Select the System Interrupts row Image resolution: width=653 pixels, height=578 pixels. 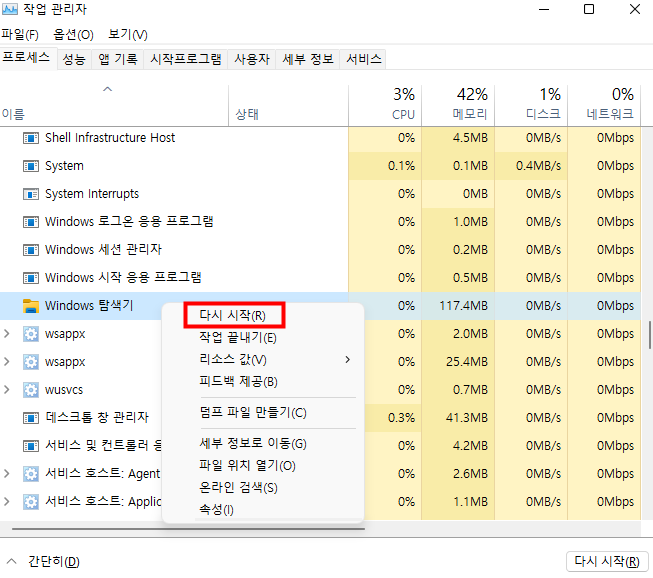click(320, 194)
